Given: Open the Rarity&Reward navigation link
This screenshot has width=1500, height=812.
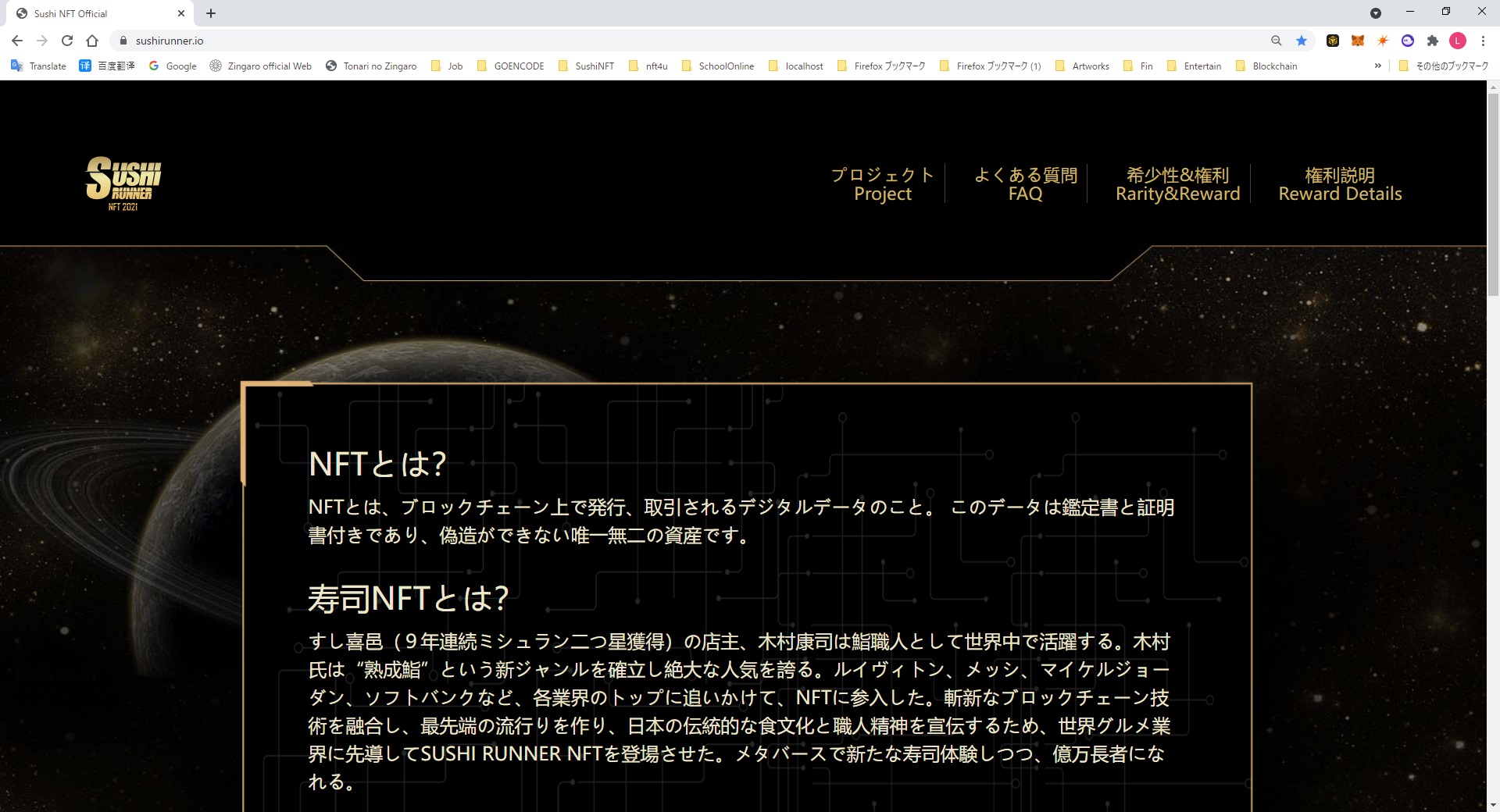Looking at the screenshot, I should (x=1177, y=184).
